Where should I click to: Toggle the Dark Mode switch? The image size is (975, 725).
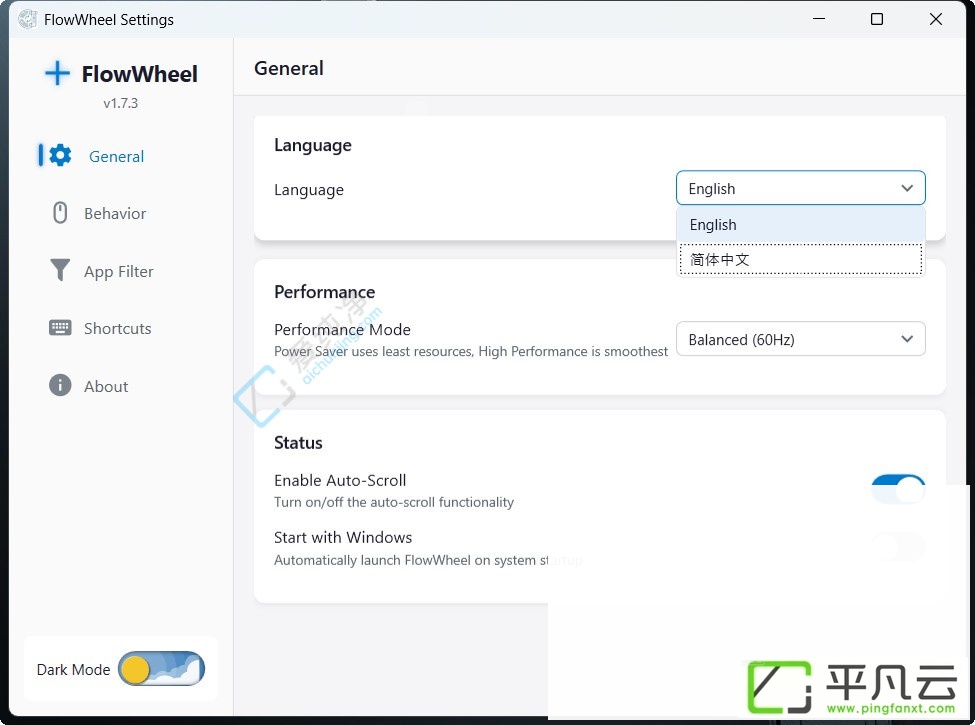pos(161,669)
